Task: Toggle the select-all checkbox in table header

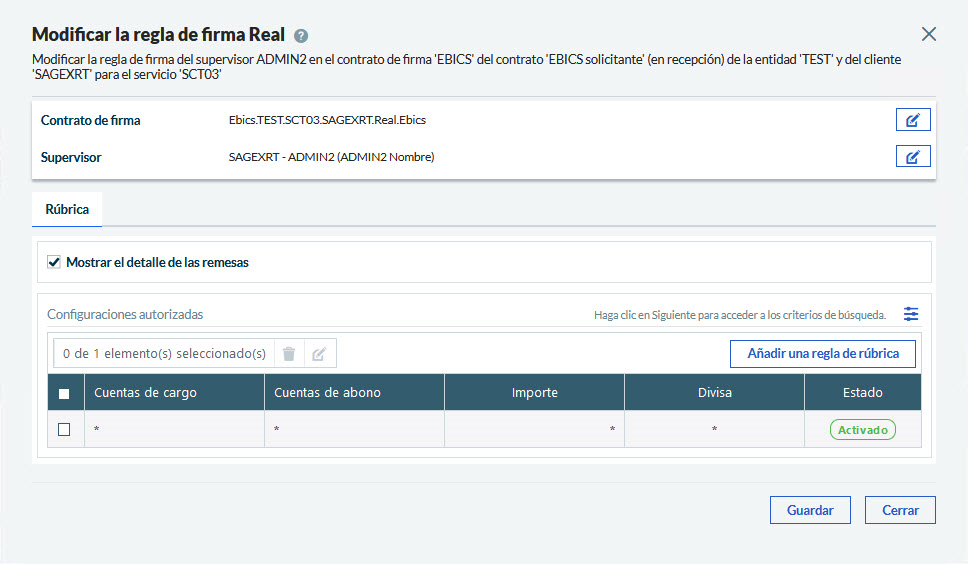Action: coord(64,393)
